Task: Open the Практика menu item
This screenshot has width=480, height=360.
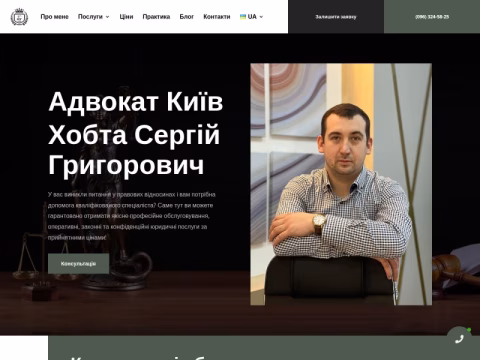Action: [156, 17]
